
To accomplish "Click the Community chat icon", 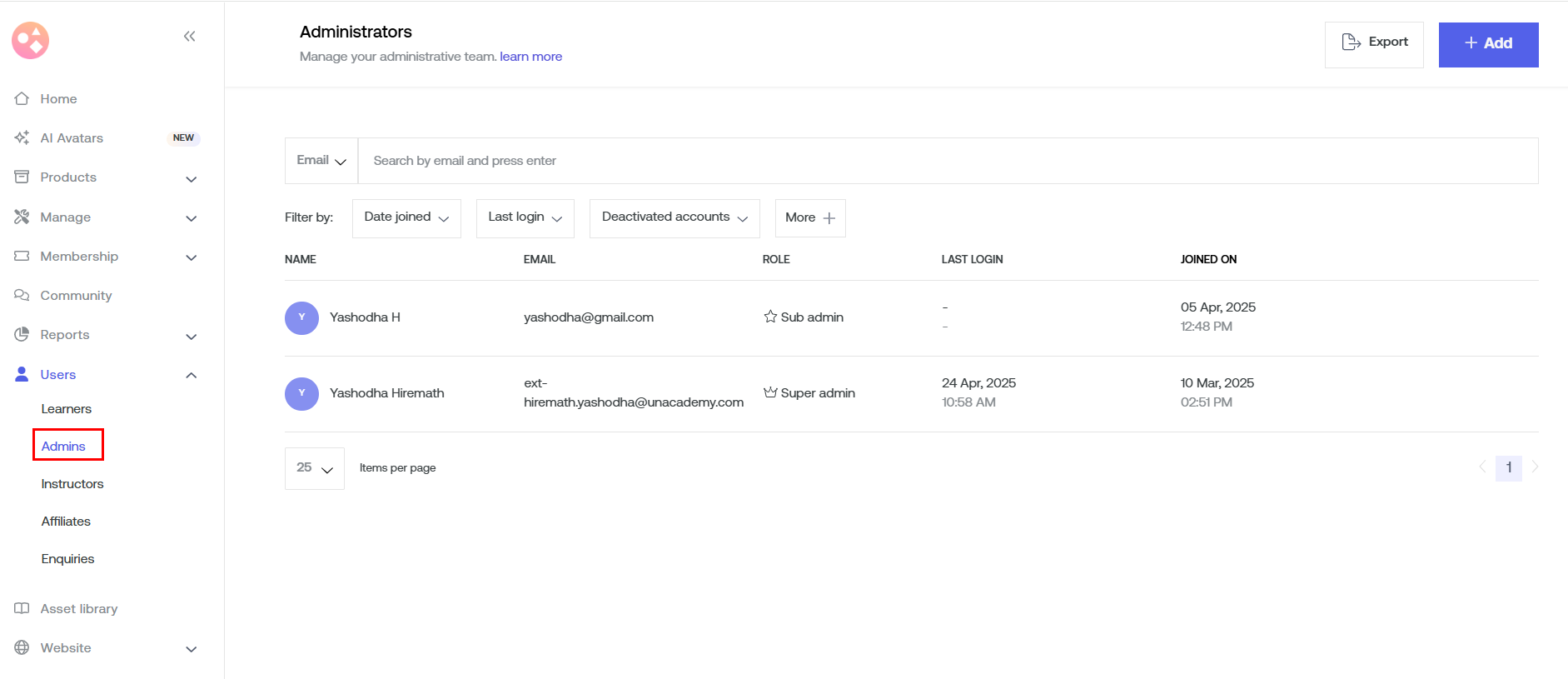I will tap(22, 295).
